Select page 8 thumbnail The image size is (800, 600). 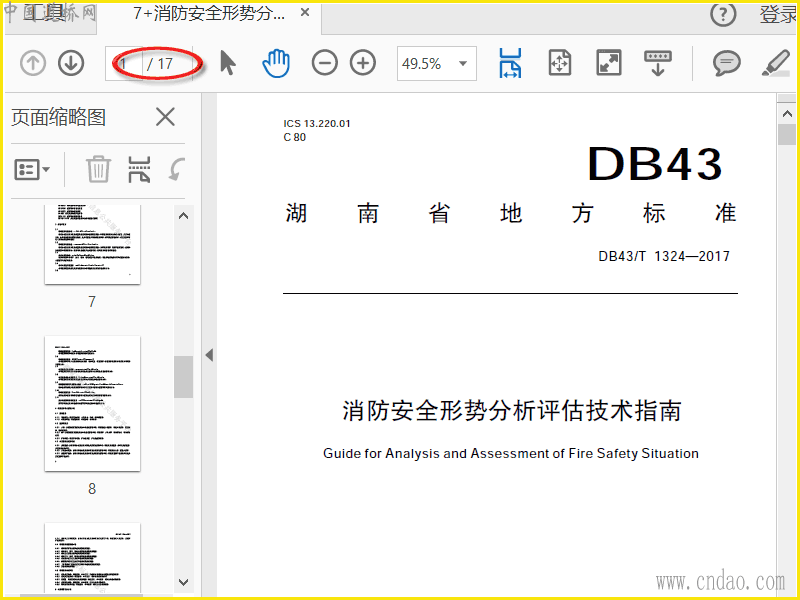coord(92,404)
